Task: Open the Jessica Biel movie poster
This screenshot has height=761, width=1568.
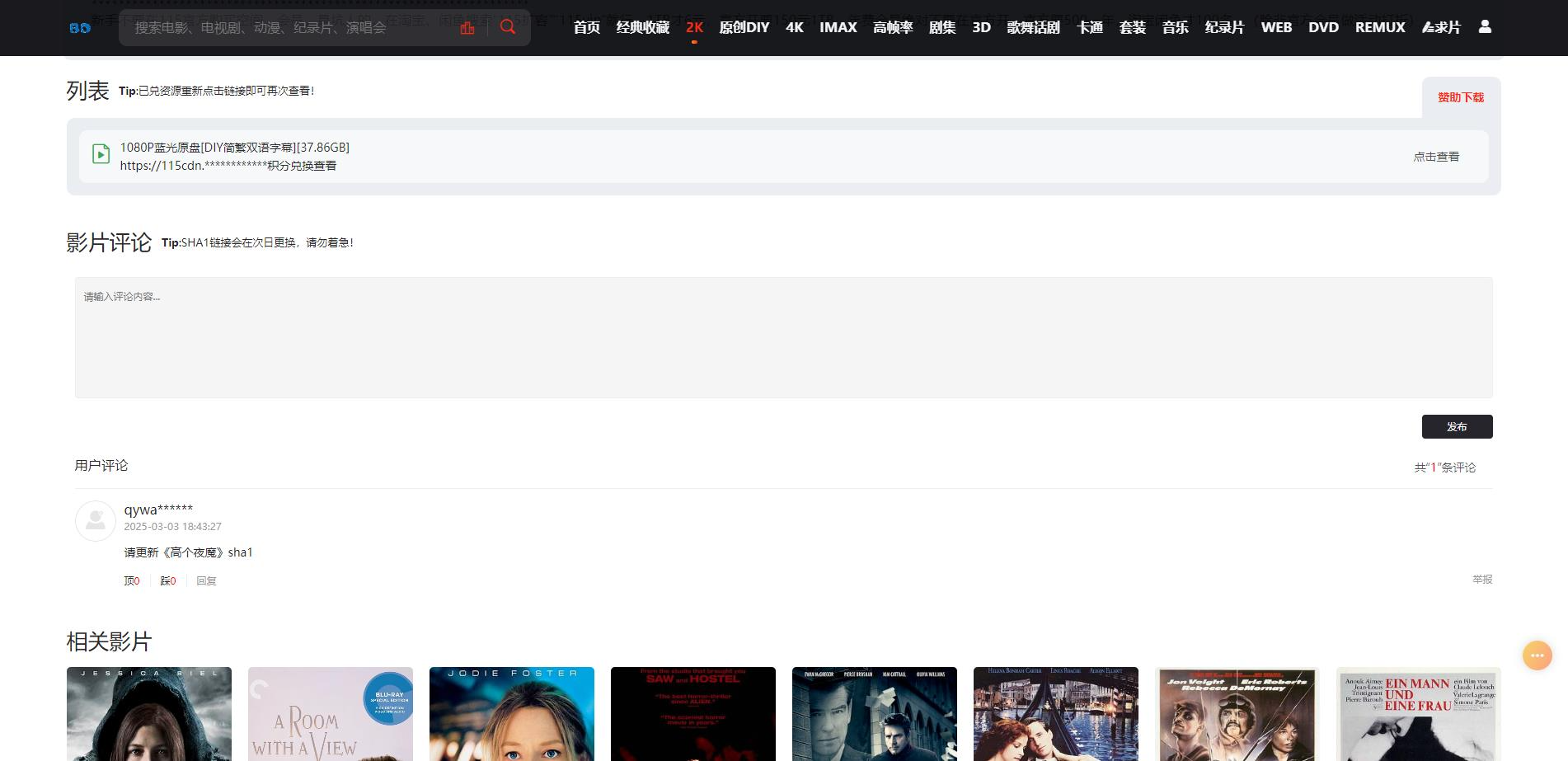Action: point(149,714)
